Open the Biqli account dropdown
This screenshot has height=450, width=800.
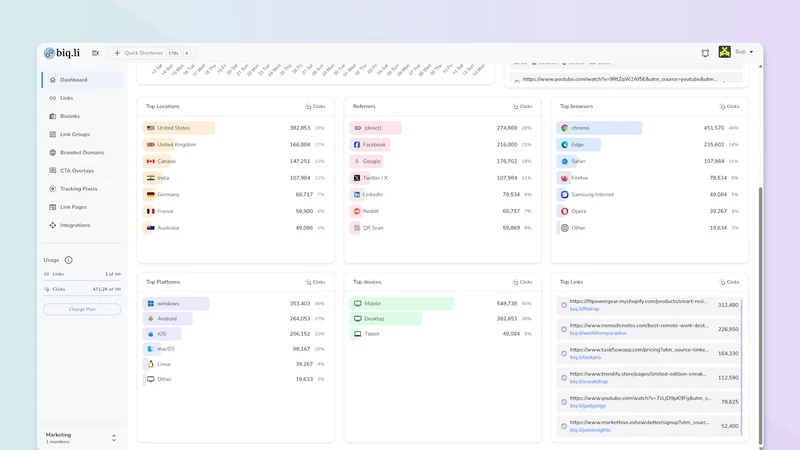(744, 52)
